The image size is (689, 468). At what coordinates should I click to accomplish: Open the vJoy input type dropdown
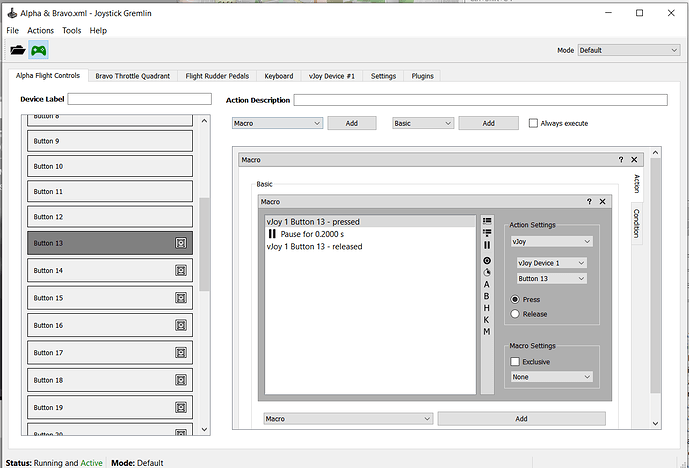click(551, 241)
